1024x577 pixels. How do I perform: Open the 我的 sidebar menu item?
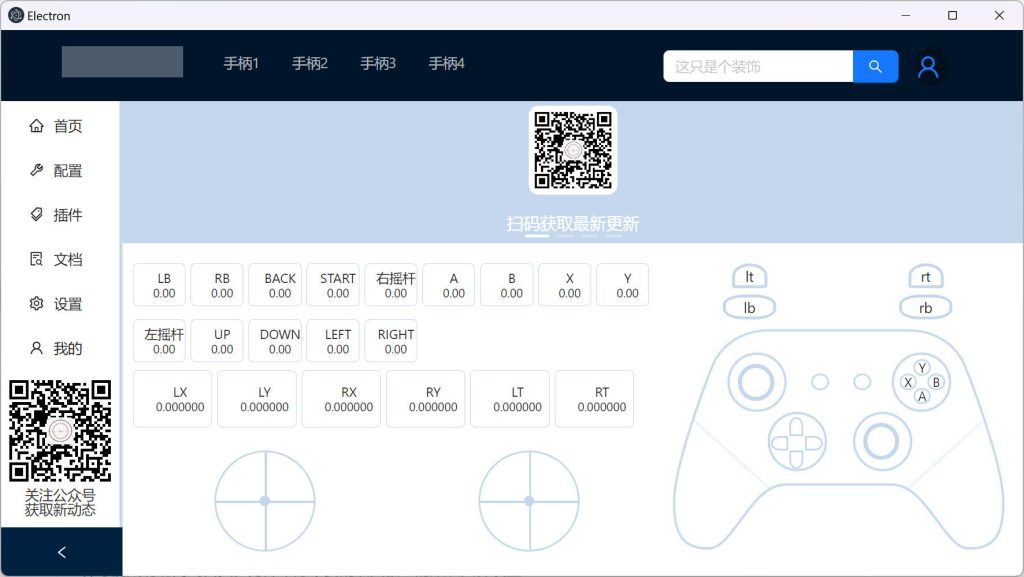pos(60,348)
